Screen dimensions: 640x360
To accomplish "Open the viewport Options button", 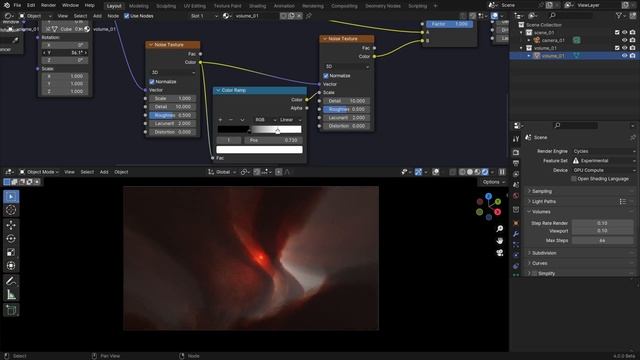I will coord(493,182).
